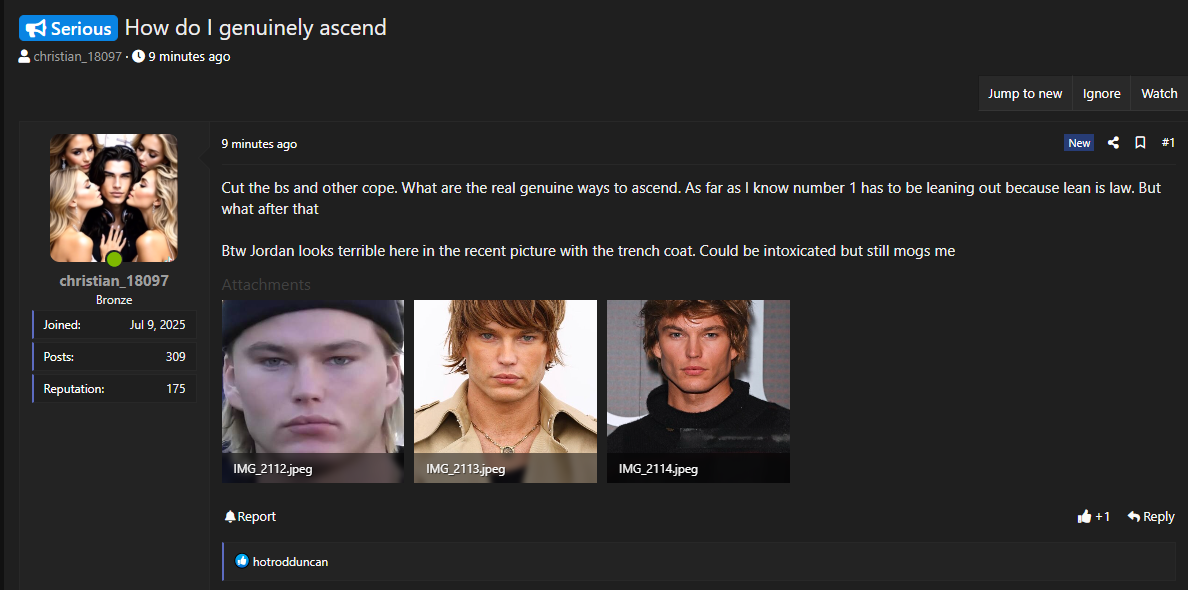Image resolution: width=1188 pixels, height=590 pixels.
Task: Click the christian_18097 avatar image
Action: tap(114, 198)
